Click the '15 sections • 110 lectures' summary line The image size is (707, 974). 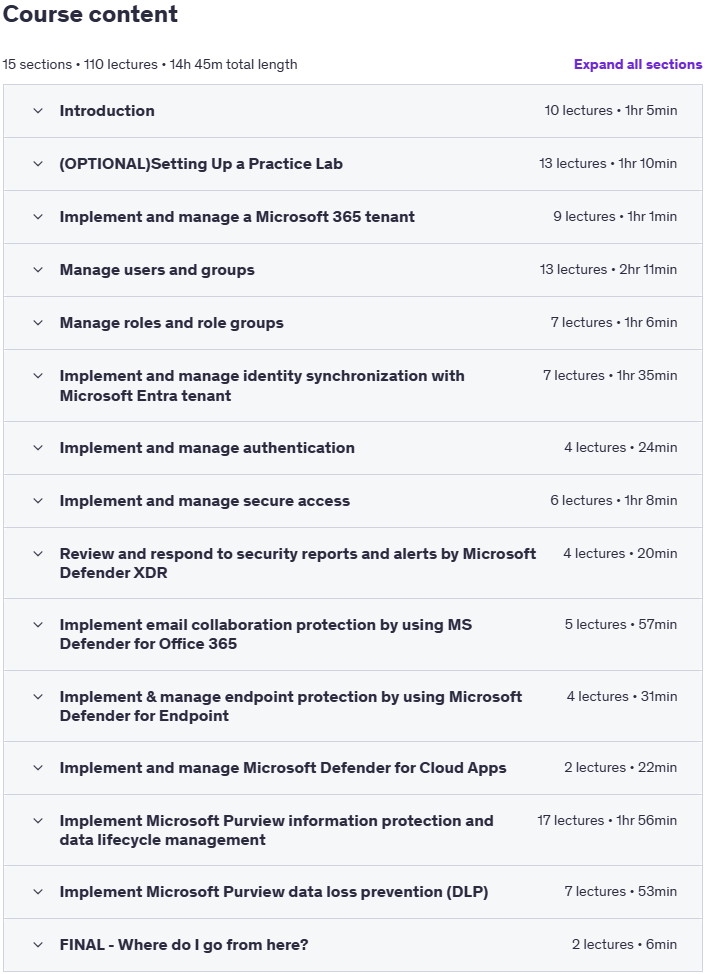(150, 65)
